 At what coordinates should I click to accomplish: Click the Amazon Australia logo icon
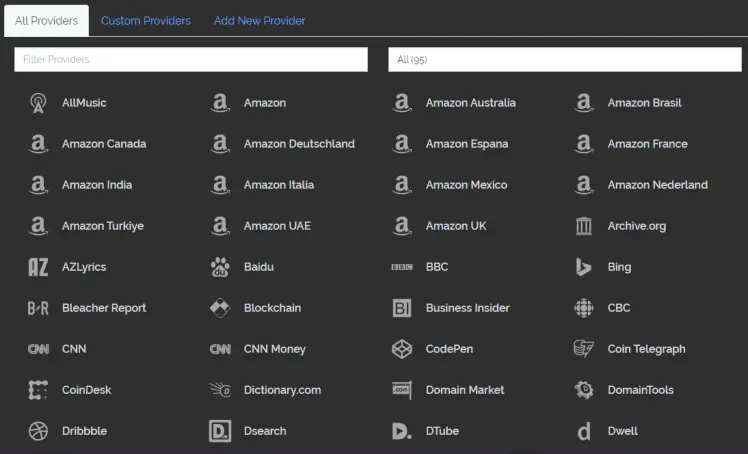(x=402, y=103)
